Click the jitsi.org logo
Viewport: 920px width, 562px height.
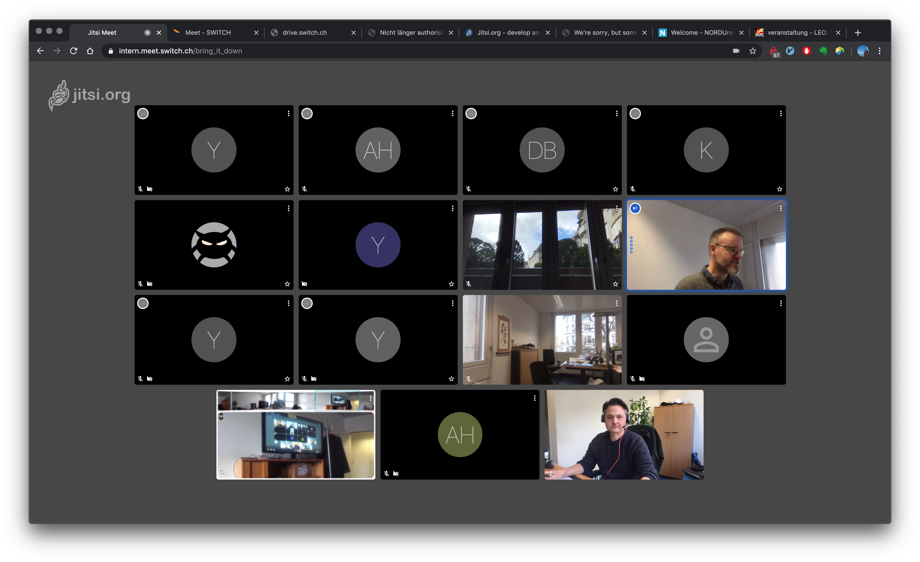(x=89, y=95)
